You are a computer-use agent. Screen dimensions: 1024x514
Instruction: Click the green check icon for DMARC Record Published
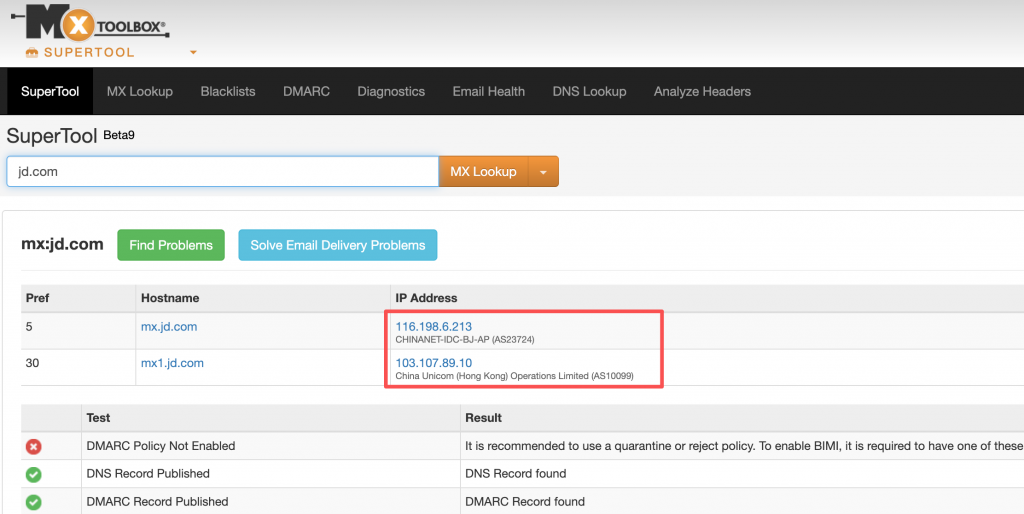click(33, 502)
